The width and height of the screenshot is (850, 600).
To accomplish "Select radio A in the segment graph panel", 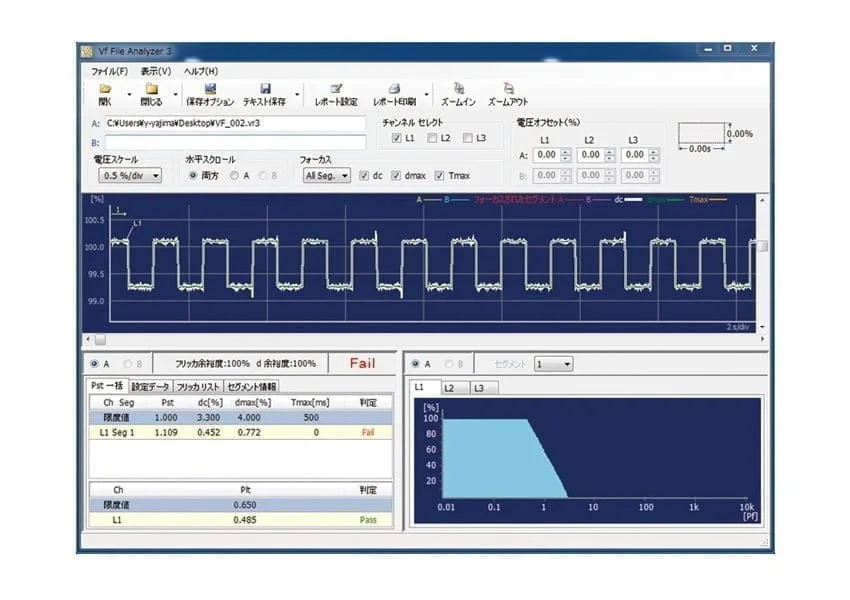I will (x=415, y=364).
